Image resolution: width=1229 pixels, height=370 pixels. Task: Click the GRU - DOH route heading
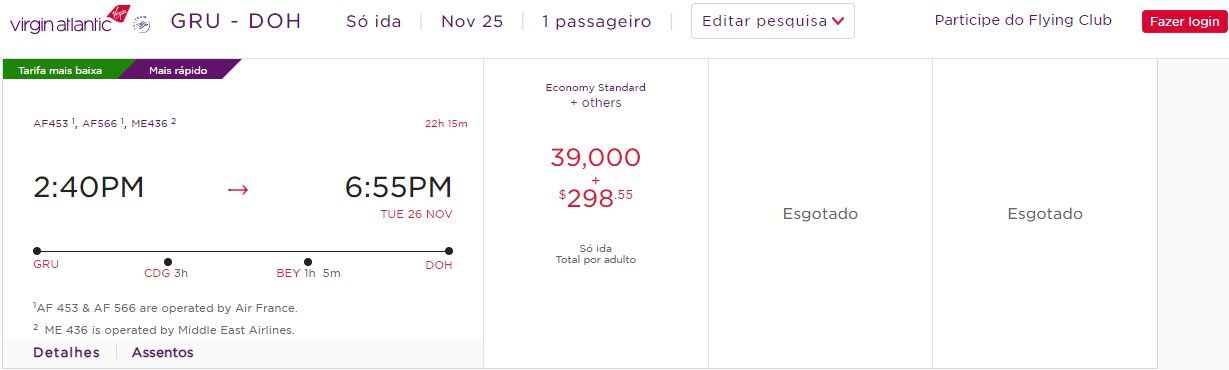236,21
